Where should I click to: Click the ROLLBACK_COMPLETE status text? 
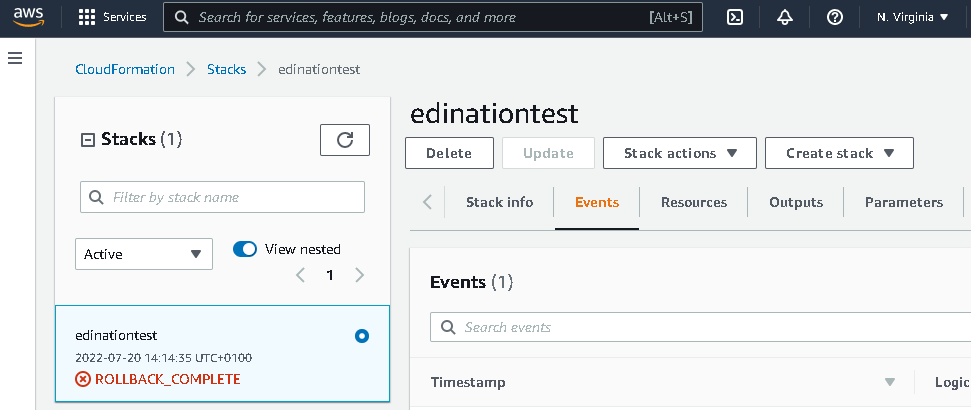(167, 379)
